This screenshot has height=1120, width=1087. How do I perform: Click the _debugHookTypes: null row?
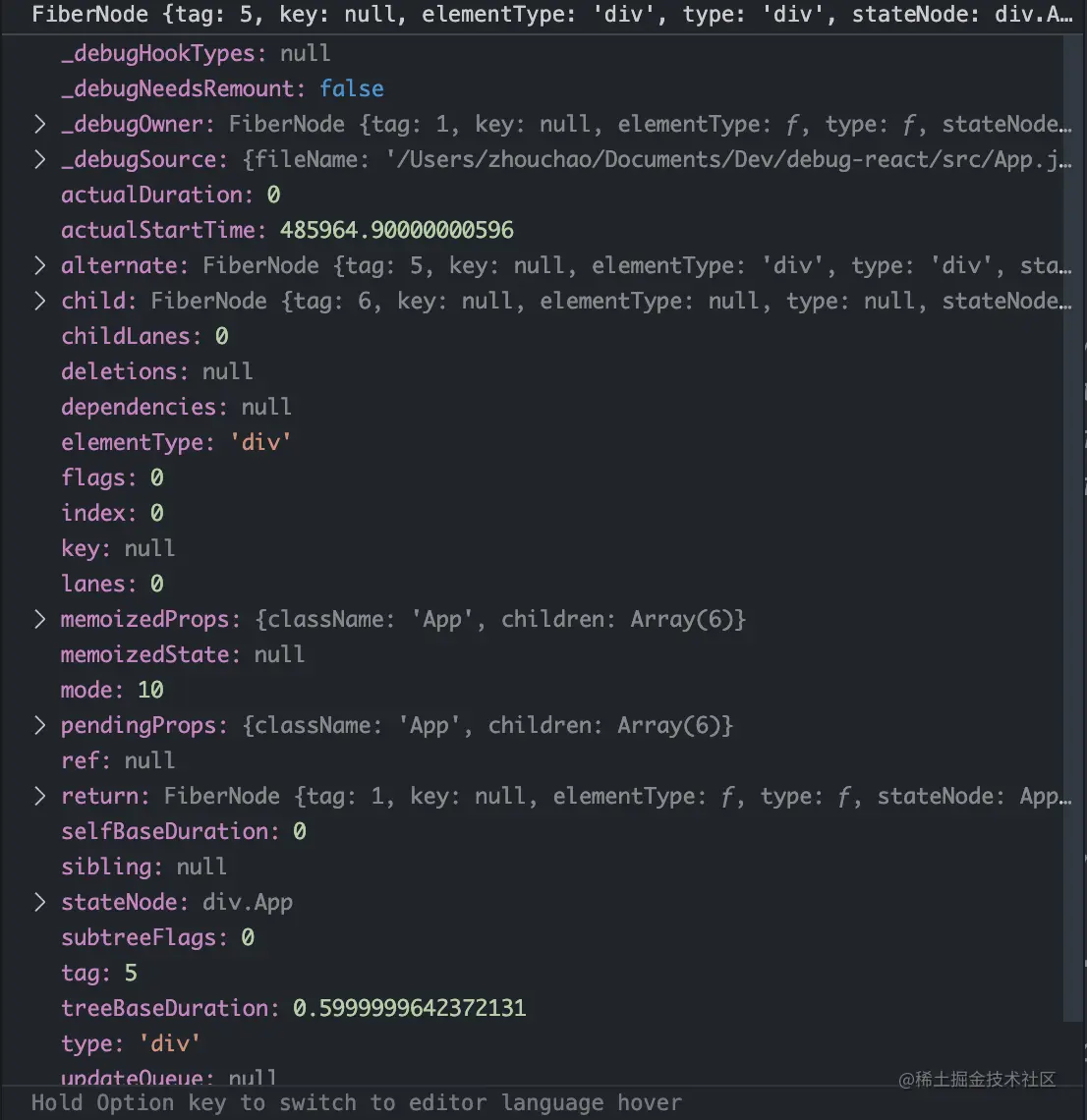point(196,54)
